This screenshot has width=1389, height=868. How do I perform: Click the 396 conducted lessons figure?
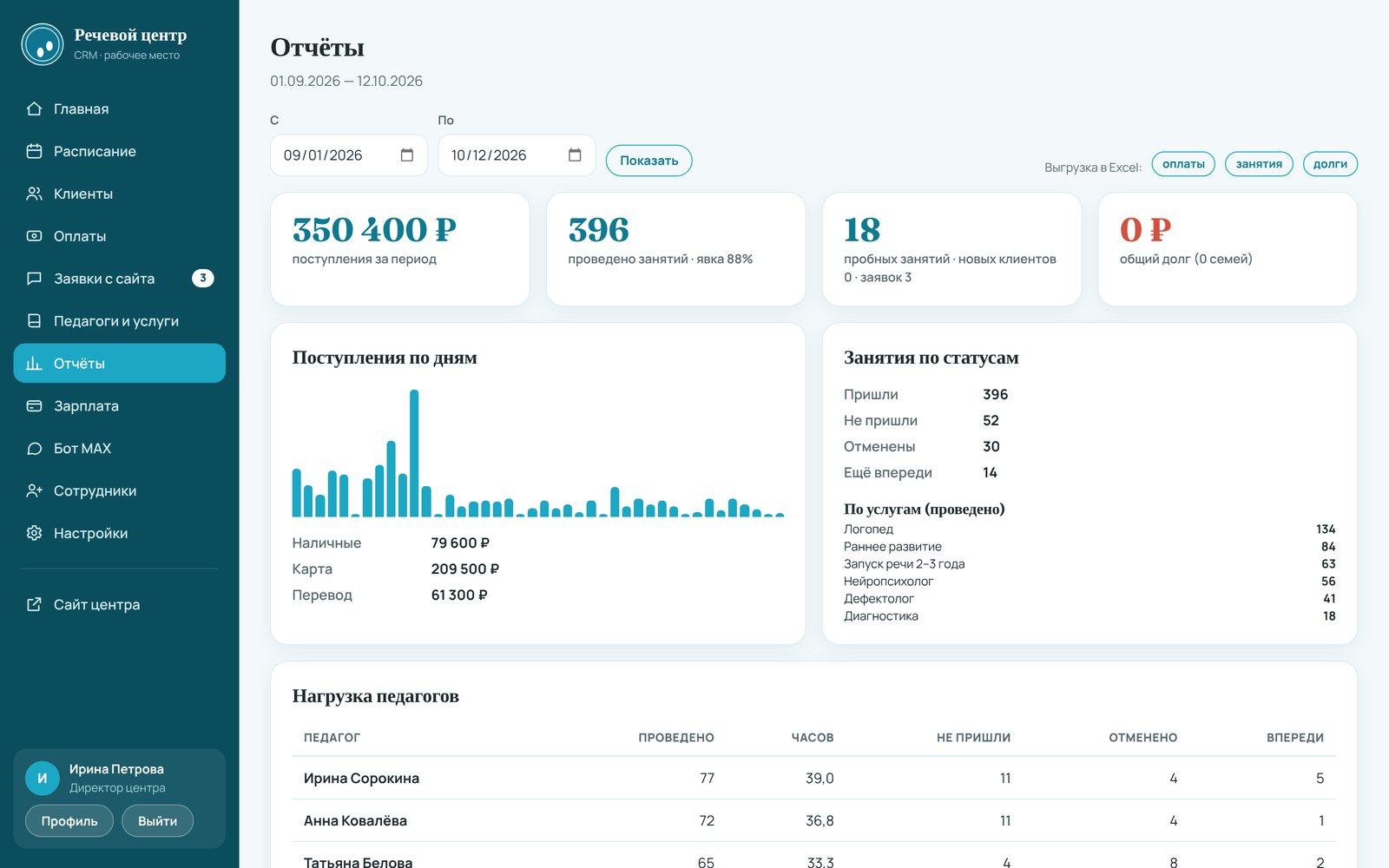pyautogui.click(x=598, y=230)
